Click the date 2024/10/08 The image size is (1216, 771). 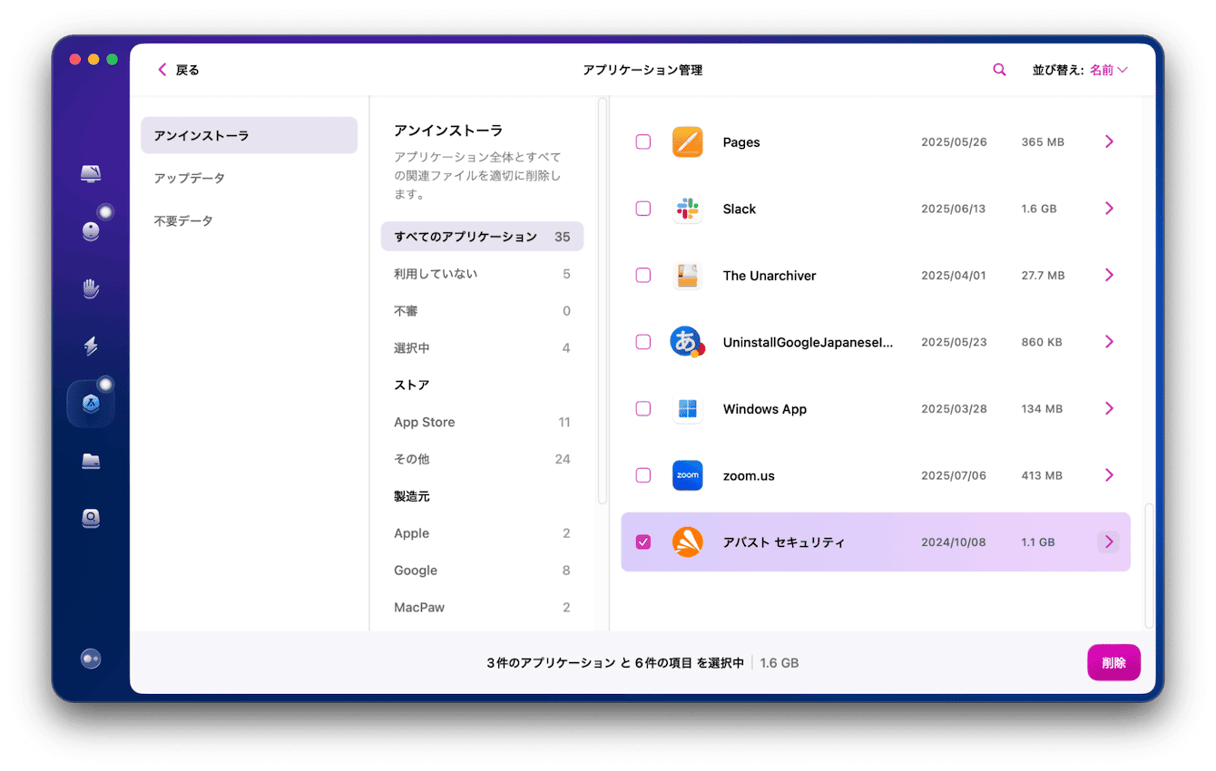click(x=953, y=542)
